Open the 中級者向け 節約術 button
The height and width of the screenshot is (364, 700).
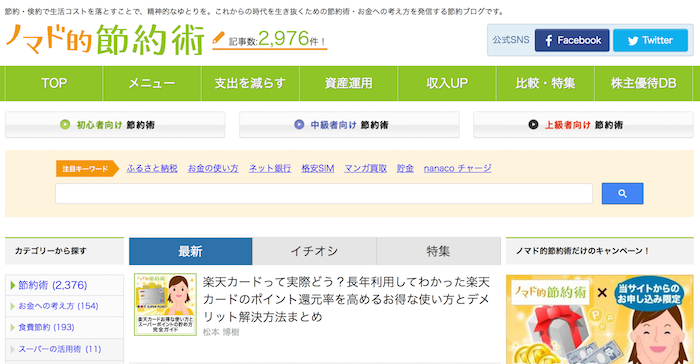pyautogui.click(x=349, y=125)
